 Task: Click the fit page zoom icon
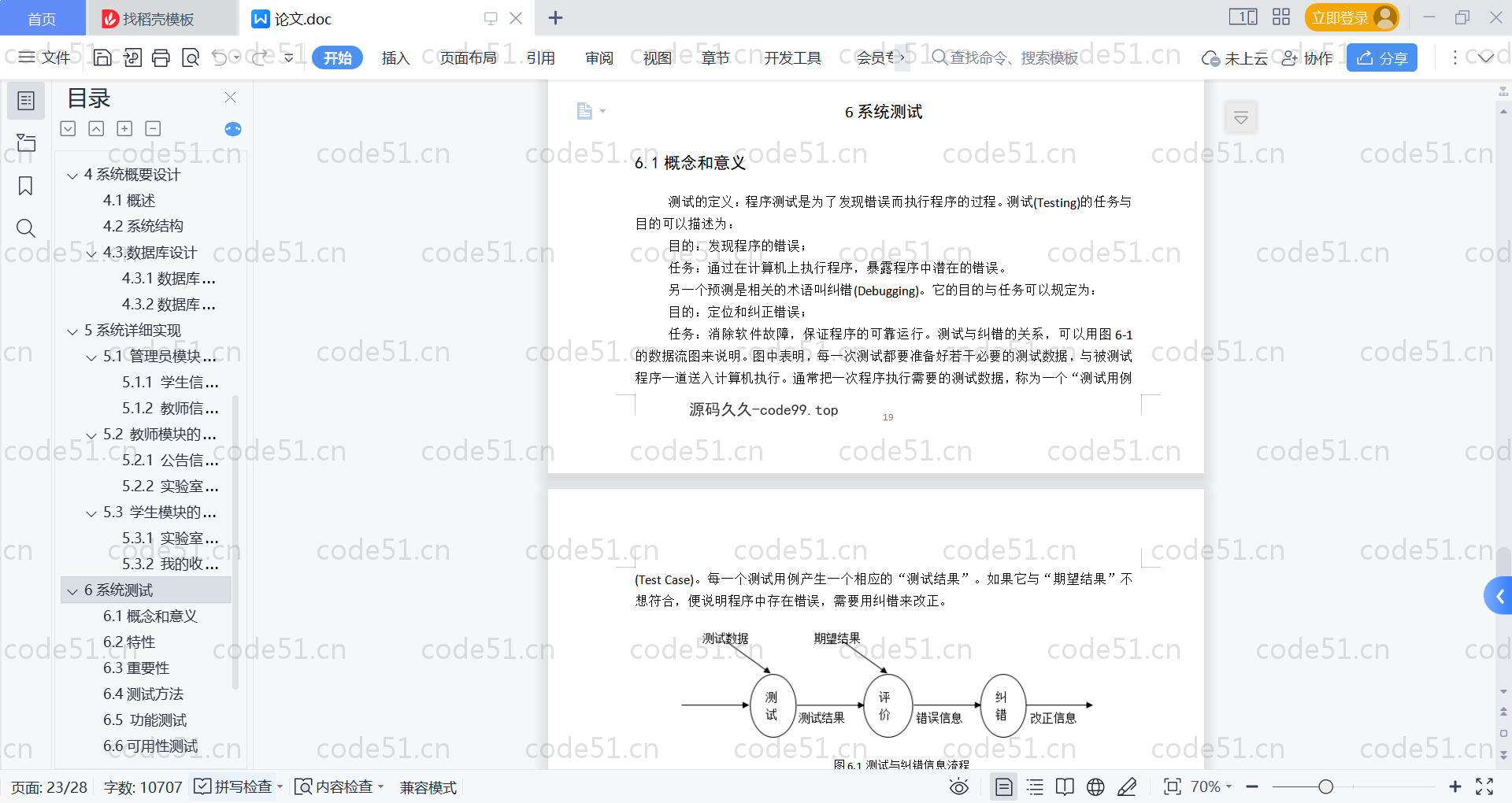point(1173,786)
